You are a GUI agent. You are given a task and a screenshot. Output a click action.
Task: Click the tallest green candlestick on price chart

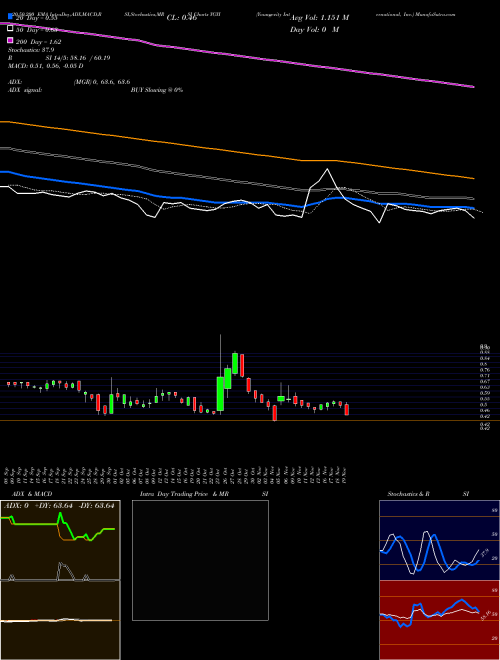click(220, 394)
